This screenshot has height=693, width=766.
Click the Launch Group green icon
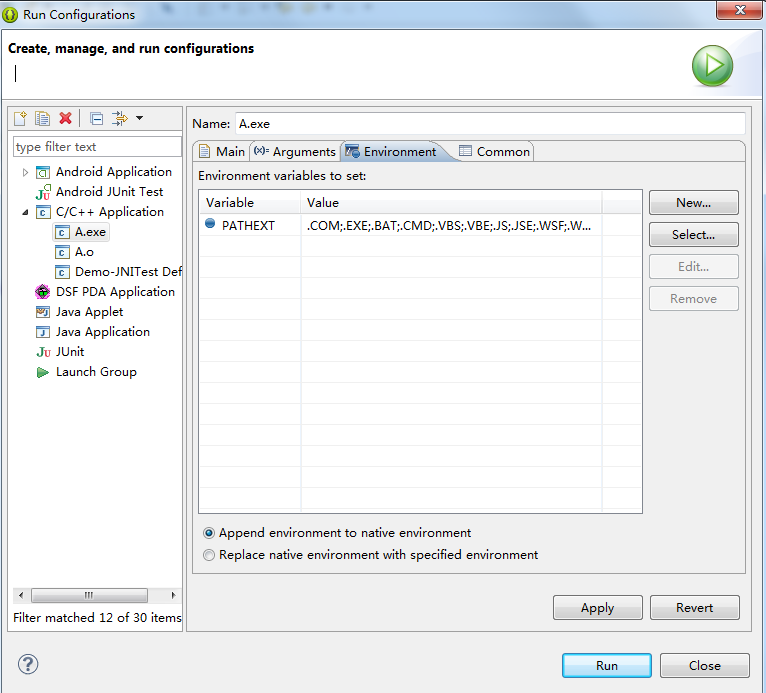[x=43, y=373]
